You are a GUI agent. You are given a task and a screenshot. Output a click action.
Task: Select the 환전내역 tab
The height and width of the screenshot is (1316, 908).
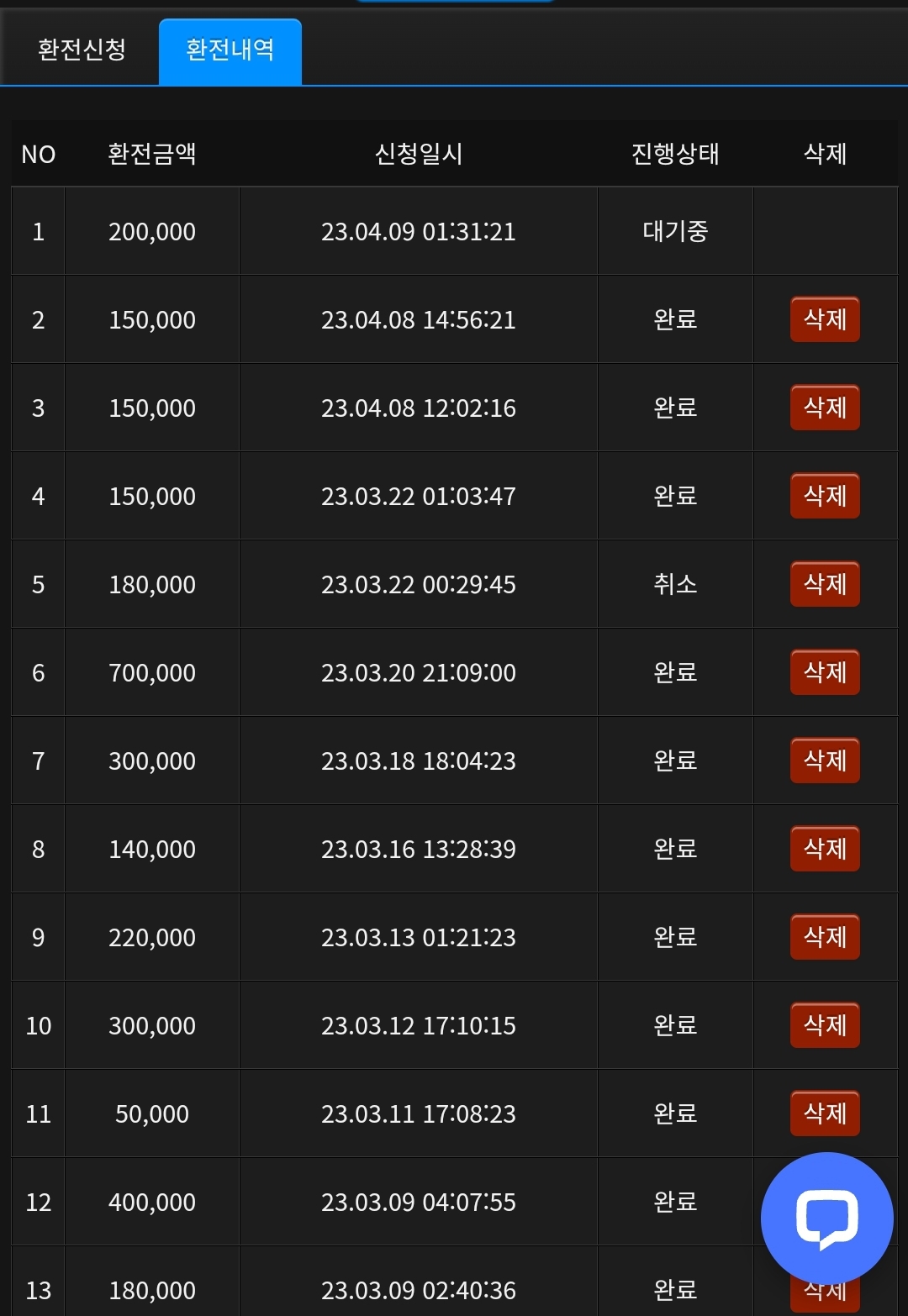[x=230, y=51]
